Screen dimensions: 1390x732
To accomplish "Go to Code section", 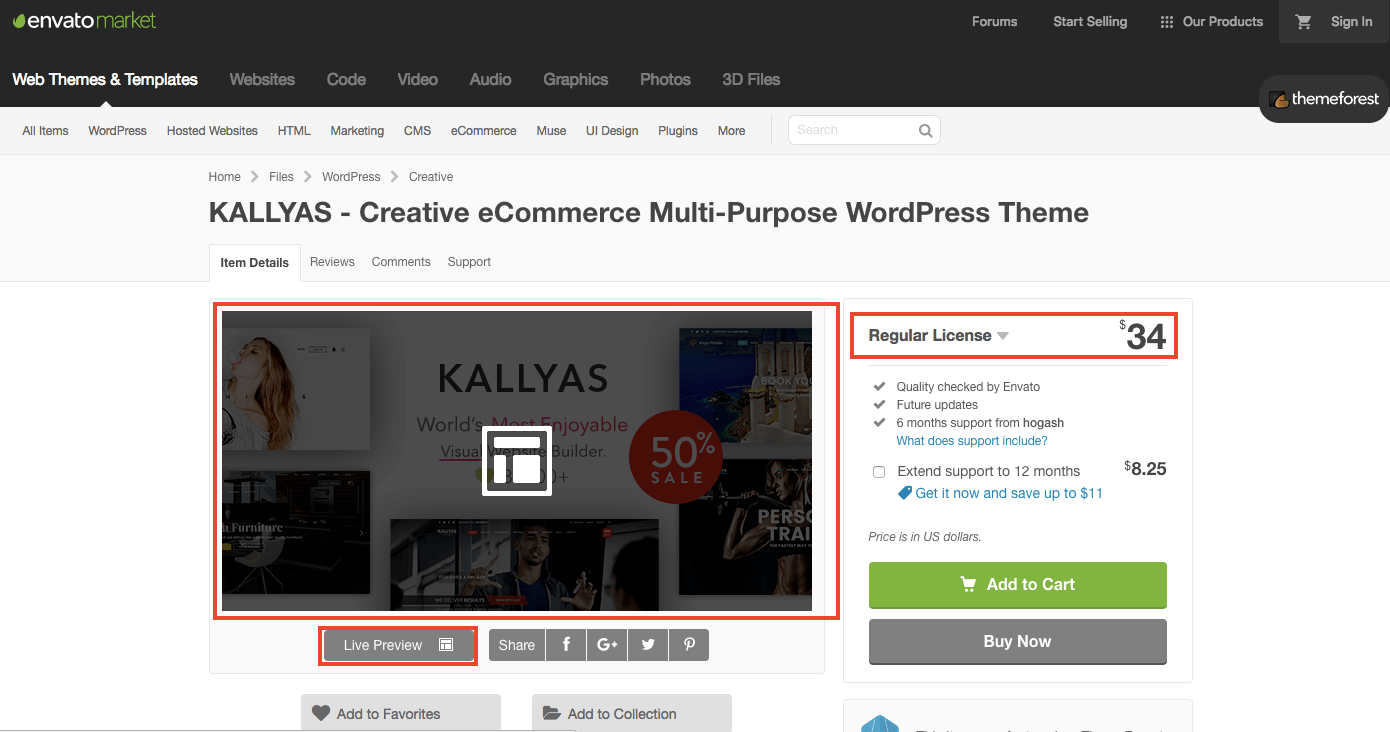I will (x=346, y=79).
